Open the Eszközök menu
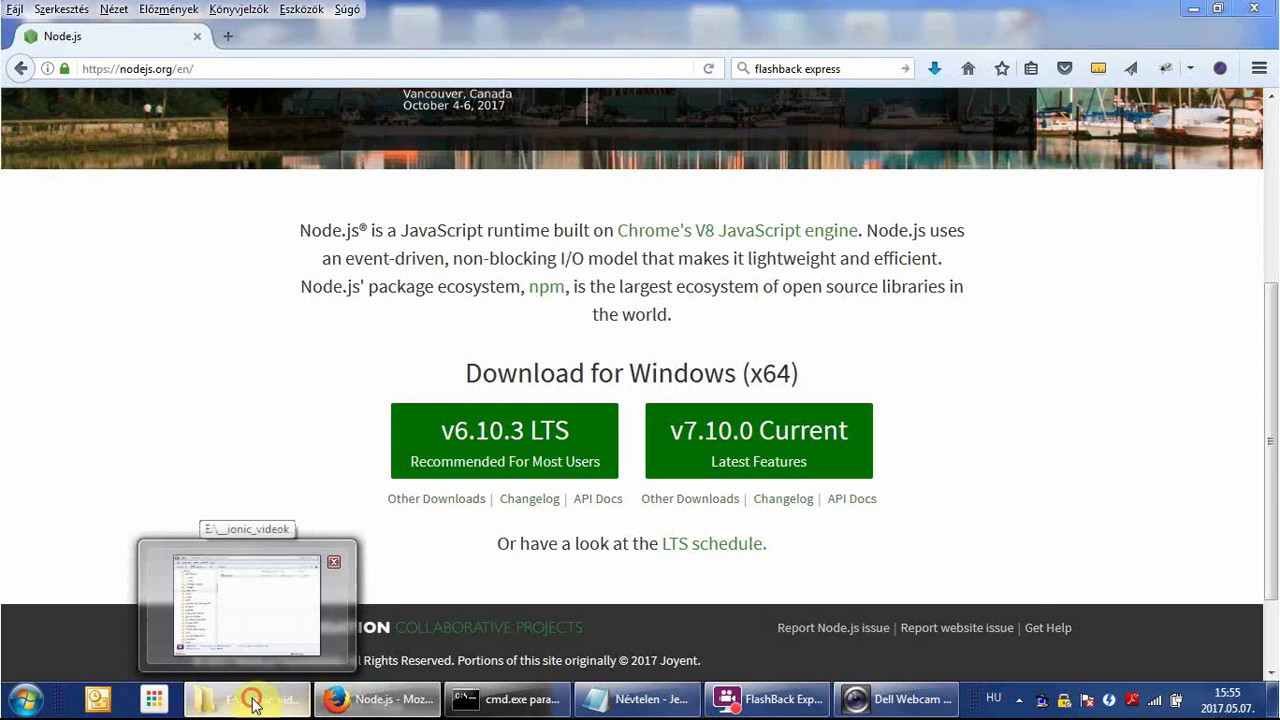 click(301, 9)
